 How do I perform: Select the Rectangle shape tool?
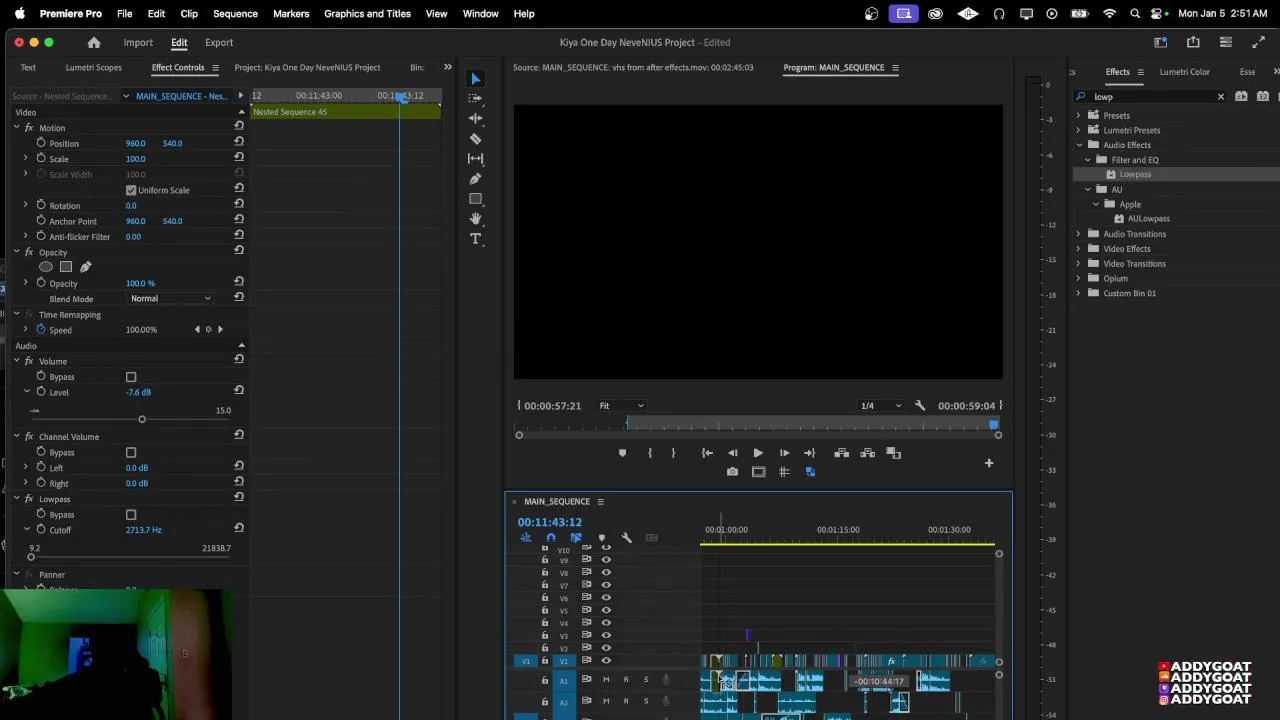(475, 199)
